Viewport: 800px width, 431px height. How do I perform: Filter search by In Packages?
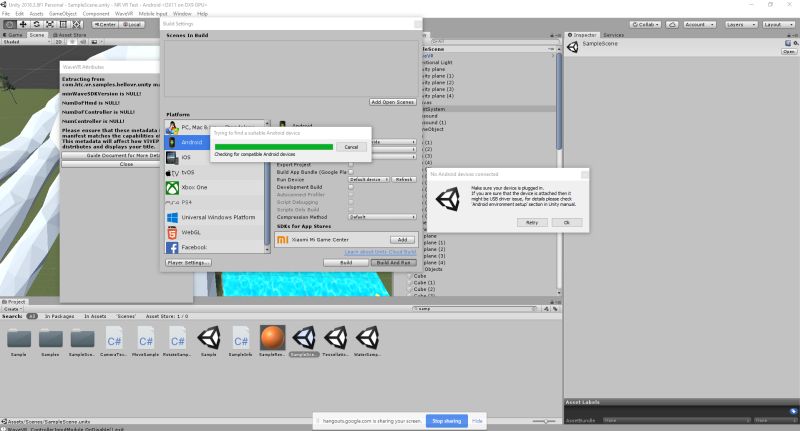(59, 316)
